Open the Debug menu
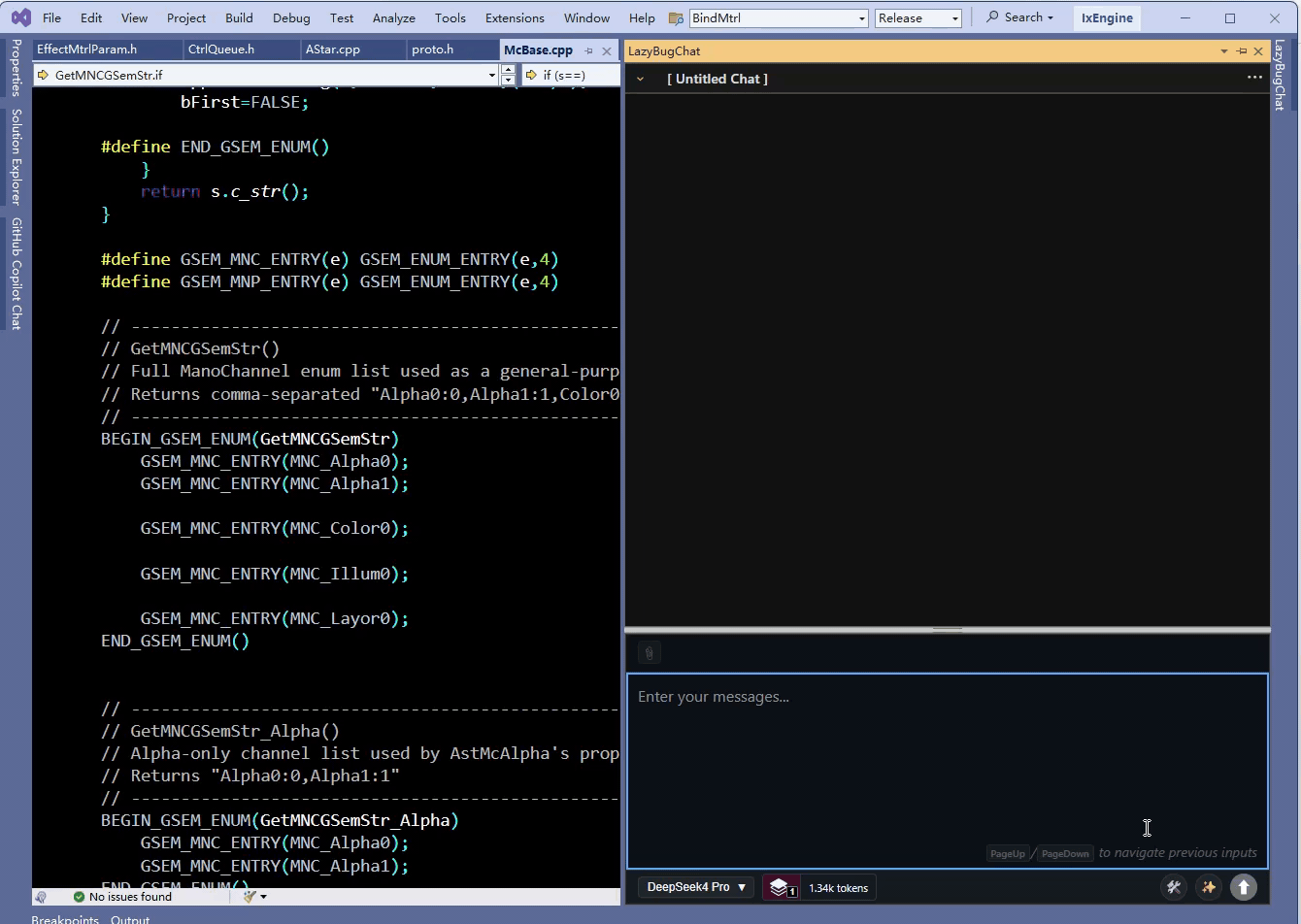The width and height of the screenshot is (1301, 924). coord(291,17)
